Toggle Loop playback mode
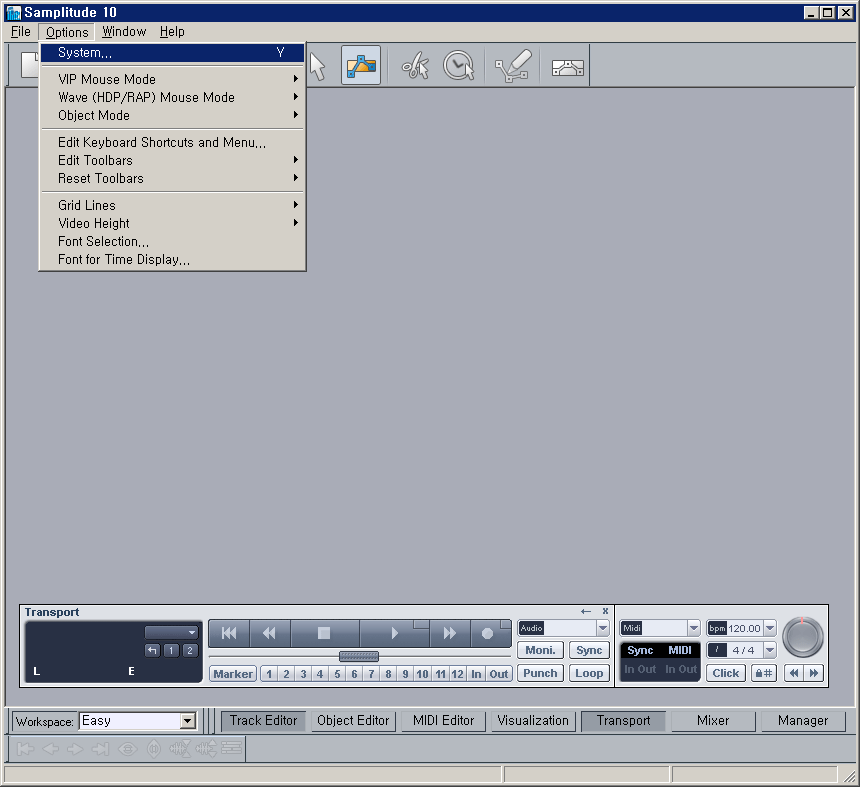The image size is (860, 787). tap(589, 673)
